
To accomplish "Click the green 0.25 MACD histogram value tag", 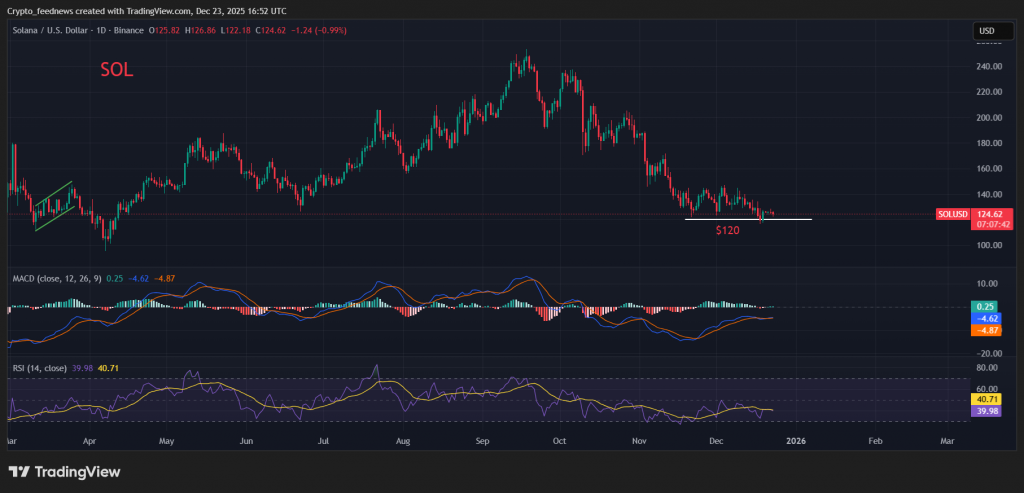I will pyautogui.click(x=986, y=306).
